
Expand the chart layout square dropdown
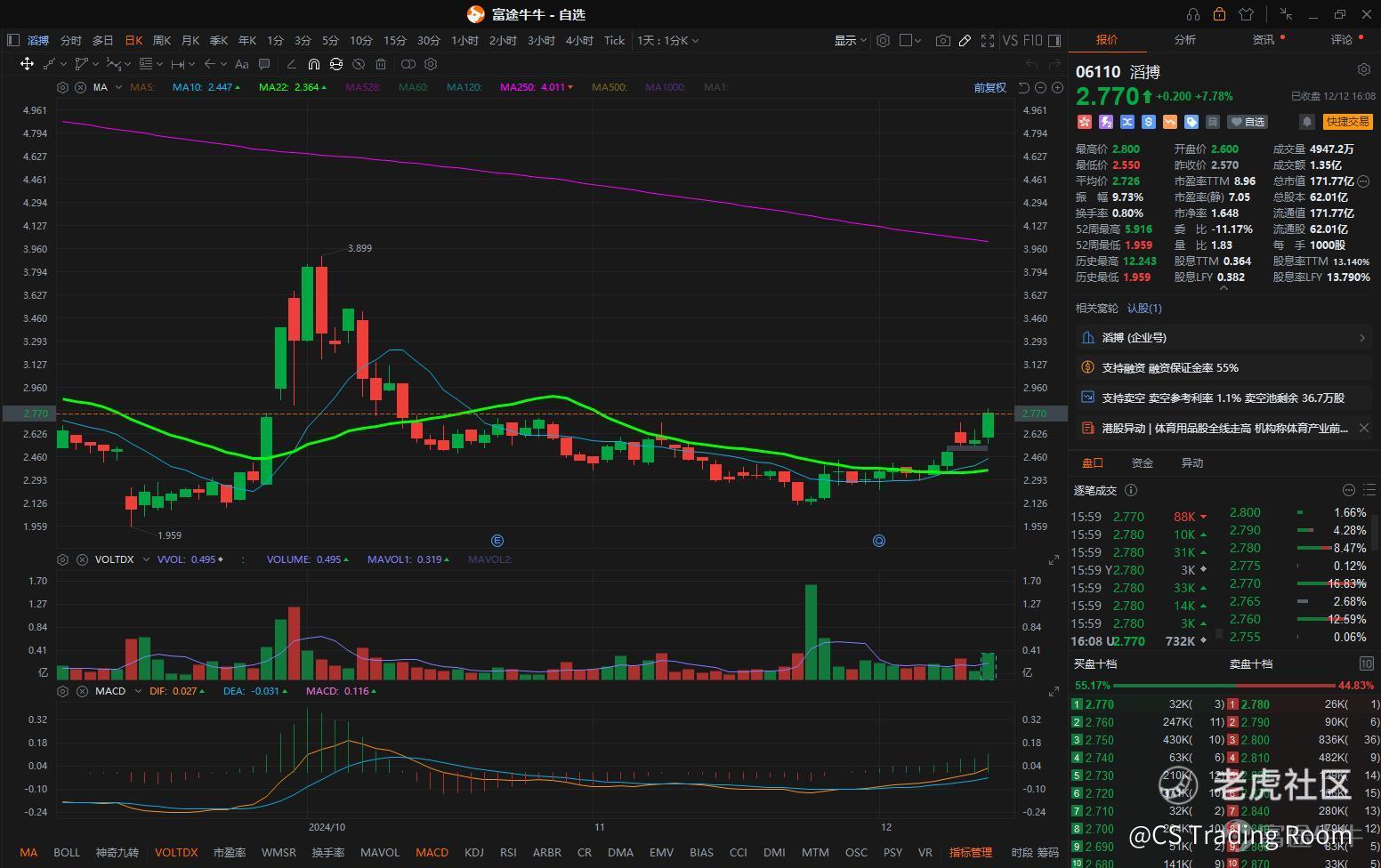[910, 40]
